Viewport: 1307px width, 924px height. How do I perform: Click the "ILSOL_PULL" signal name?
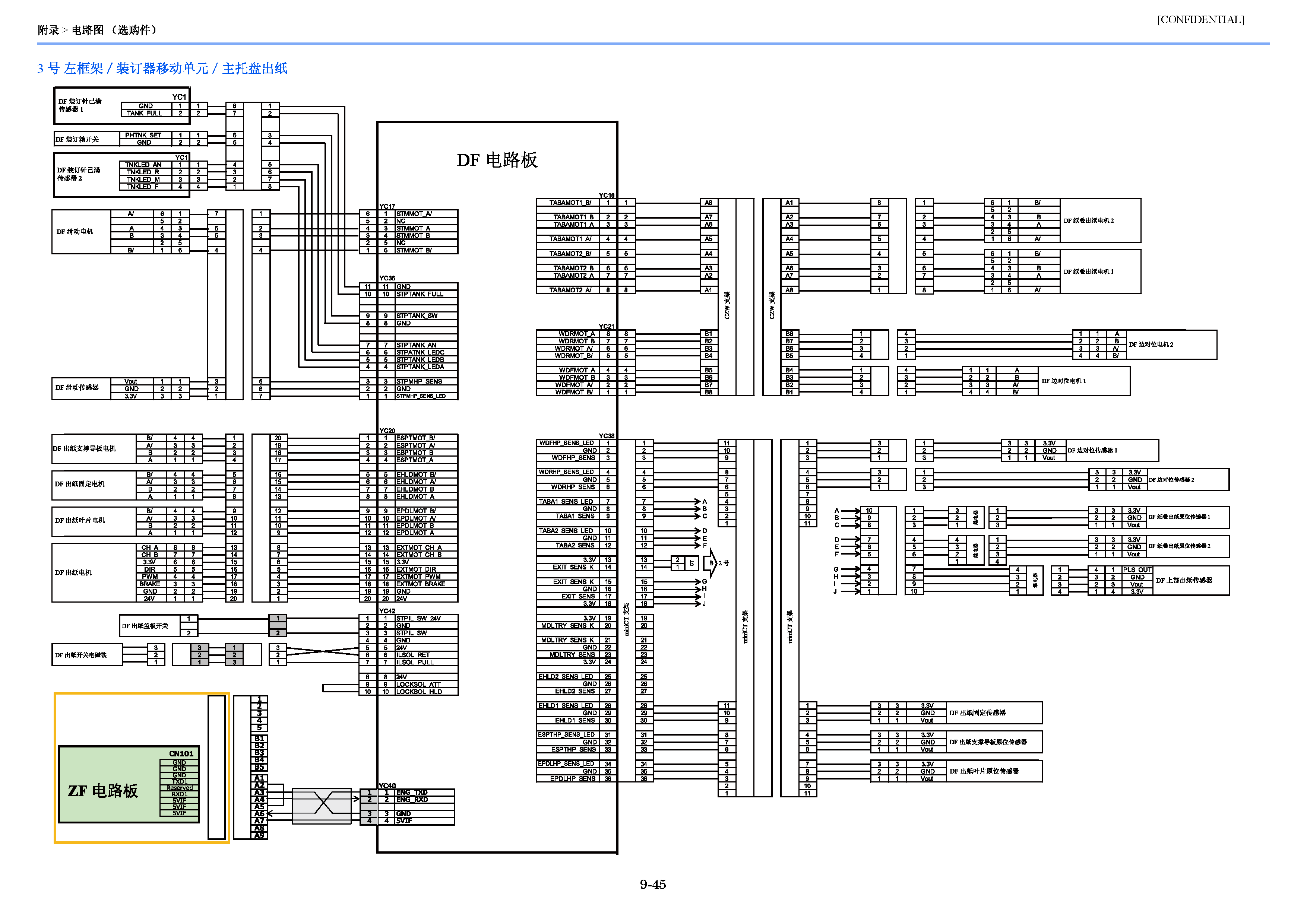click(415, 662)
